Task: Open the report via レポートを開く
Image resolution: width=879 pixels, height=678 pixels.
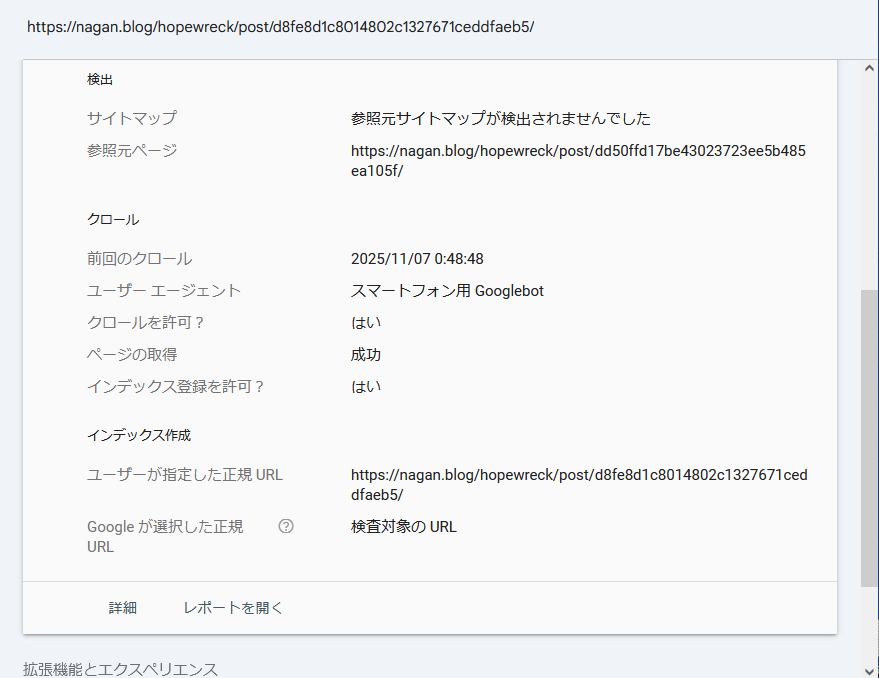Action: coord(232,607)
